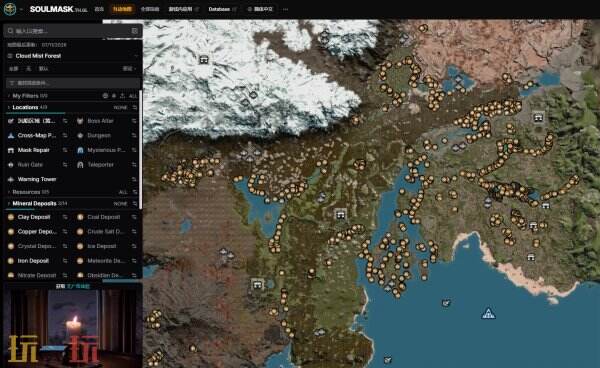Open the ellipsis more menu in navigation

pos(285,9)
